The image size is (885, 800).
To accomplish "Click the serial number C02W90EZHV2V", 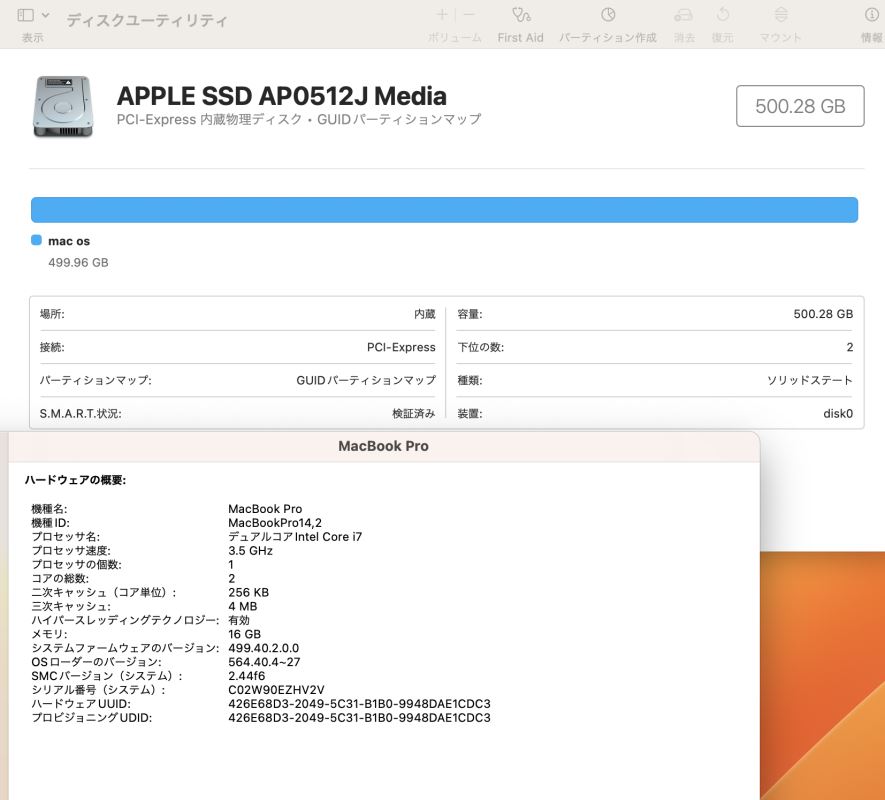I will [x=276, y=690].
